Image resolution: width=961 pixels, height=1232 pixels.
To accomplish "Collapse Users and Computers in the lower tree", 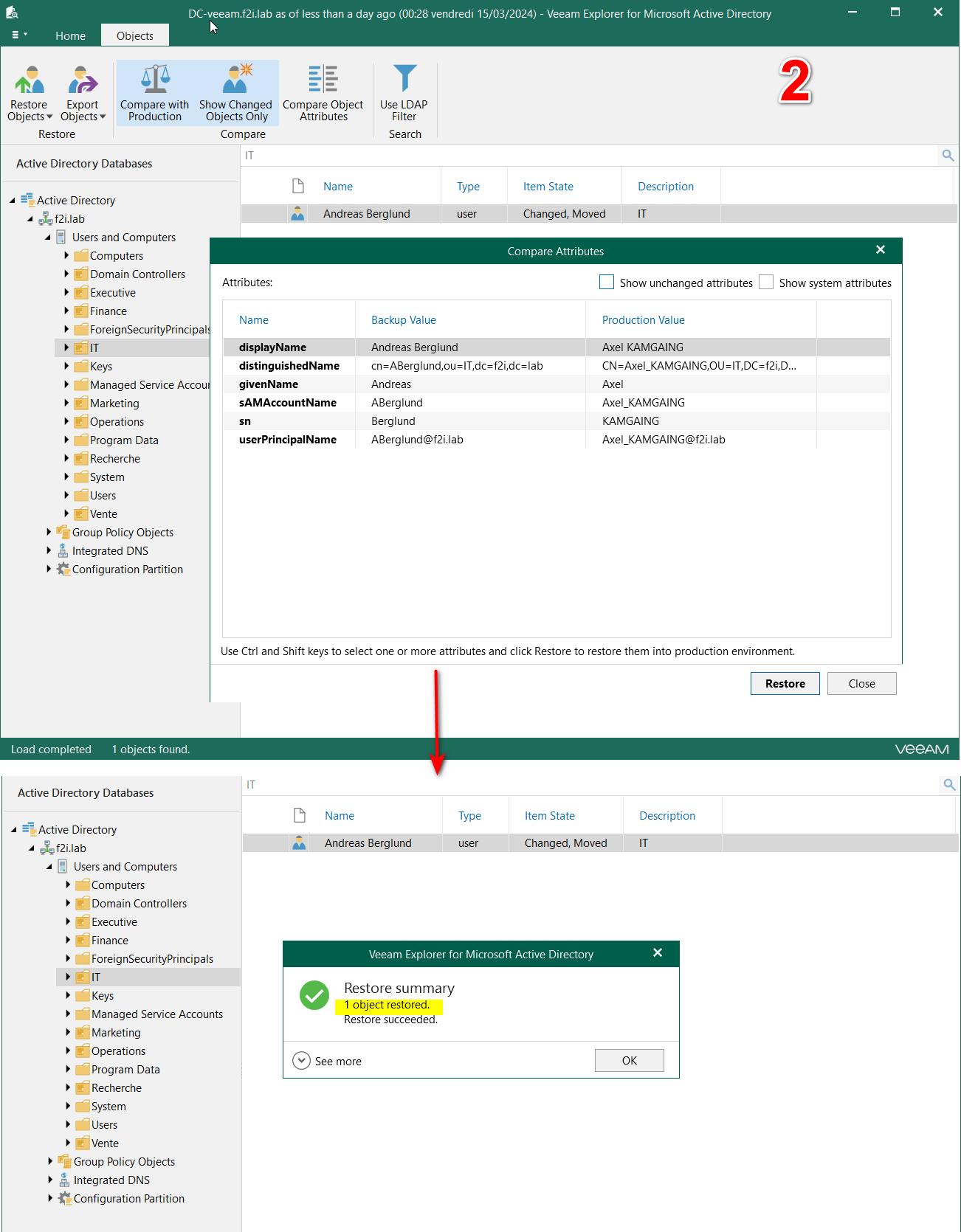I will pyautogui.click(x=49, y=866).
